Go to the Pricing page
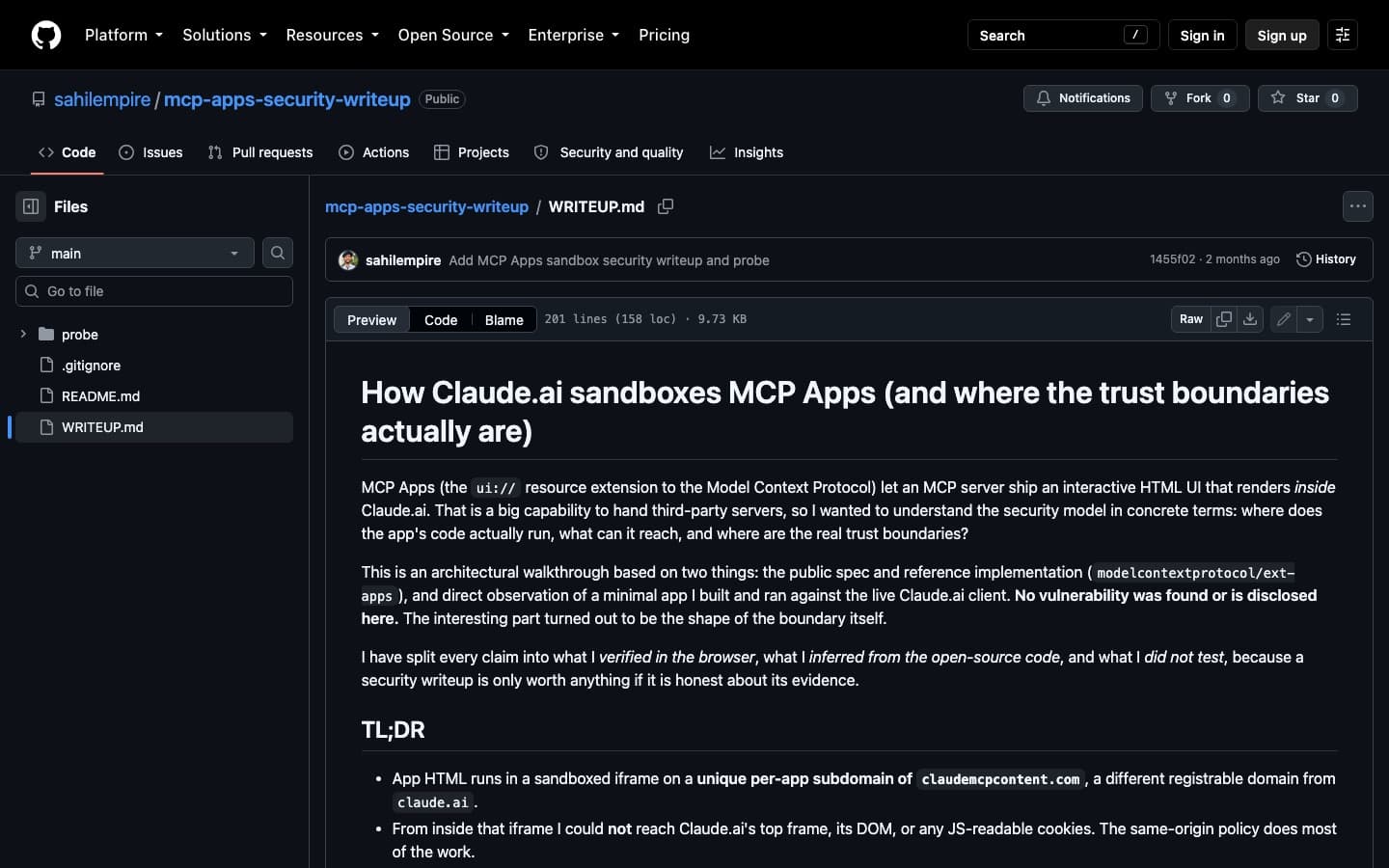 tap(664, 35)
